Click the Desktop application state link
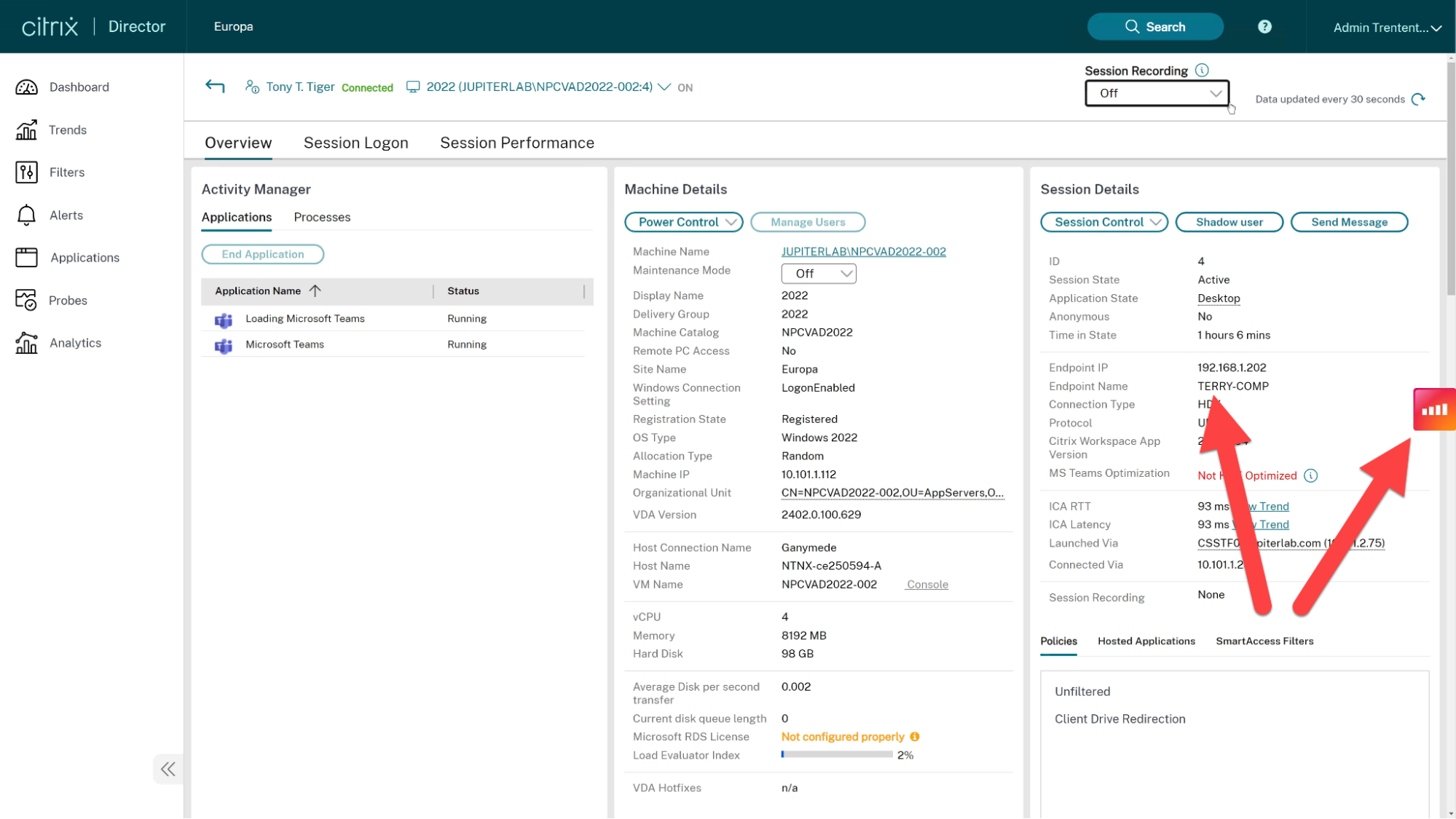1456x819 pixels. tap(1219, 298)
